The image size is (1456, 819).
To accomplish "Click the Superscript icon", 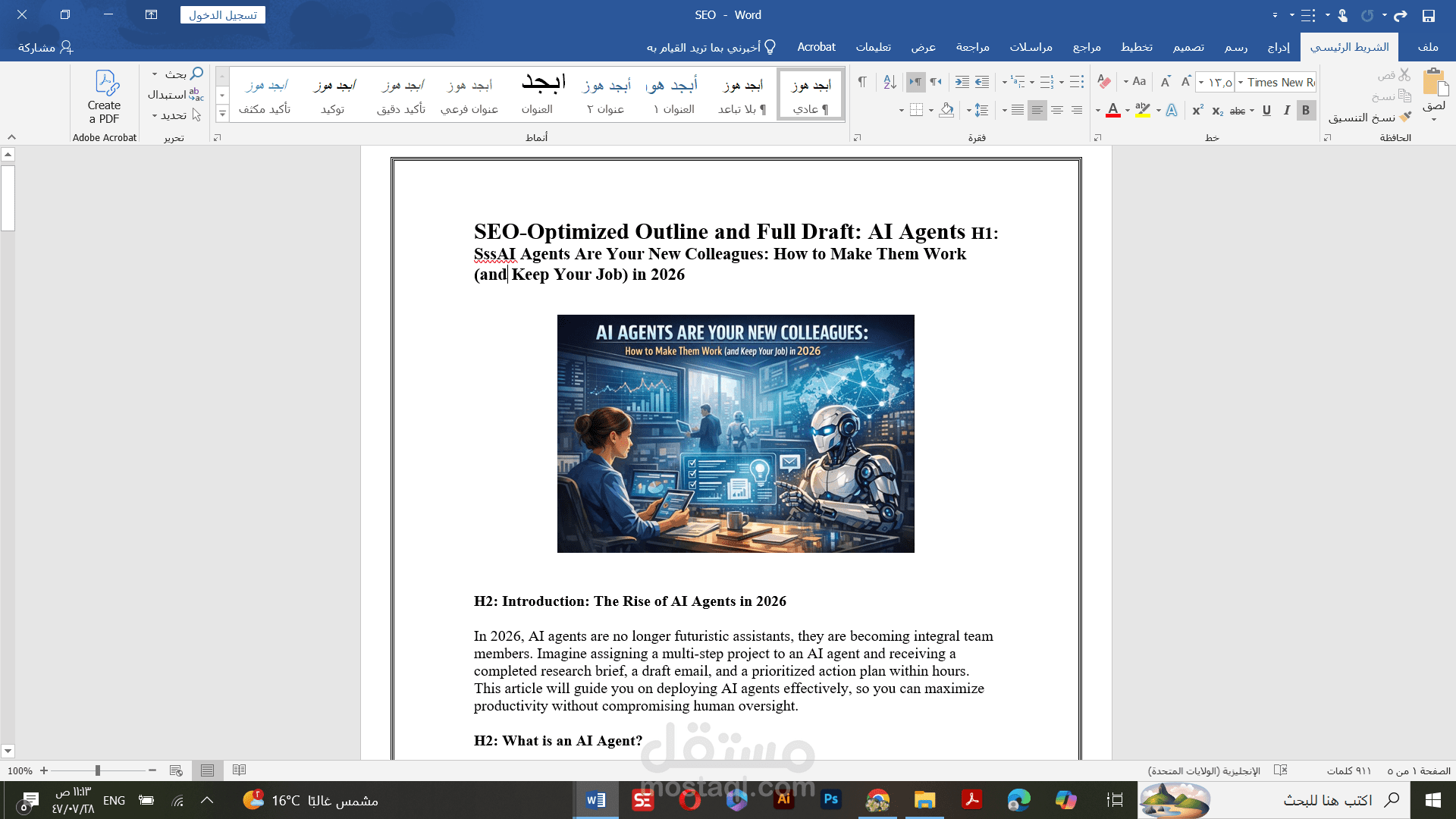I will 1197,111.
